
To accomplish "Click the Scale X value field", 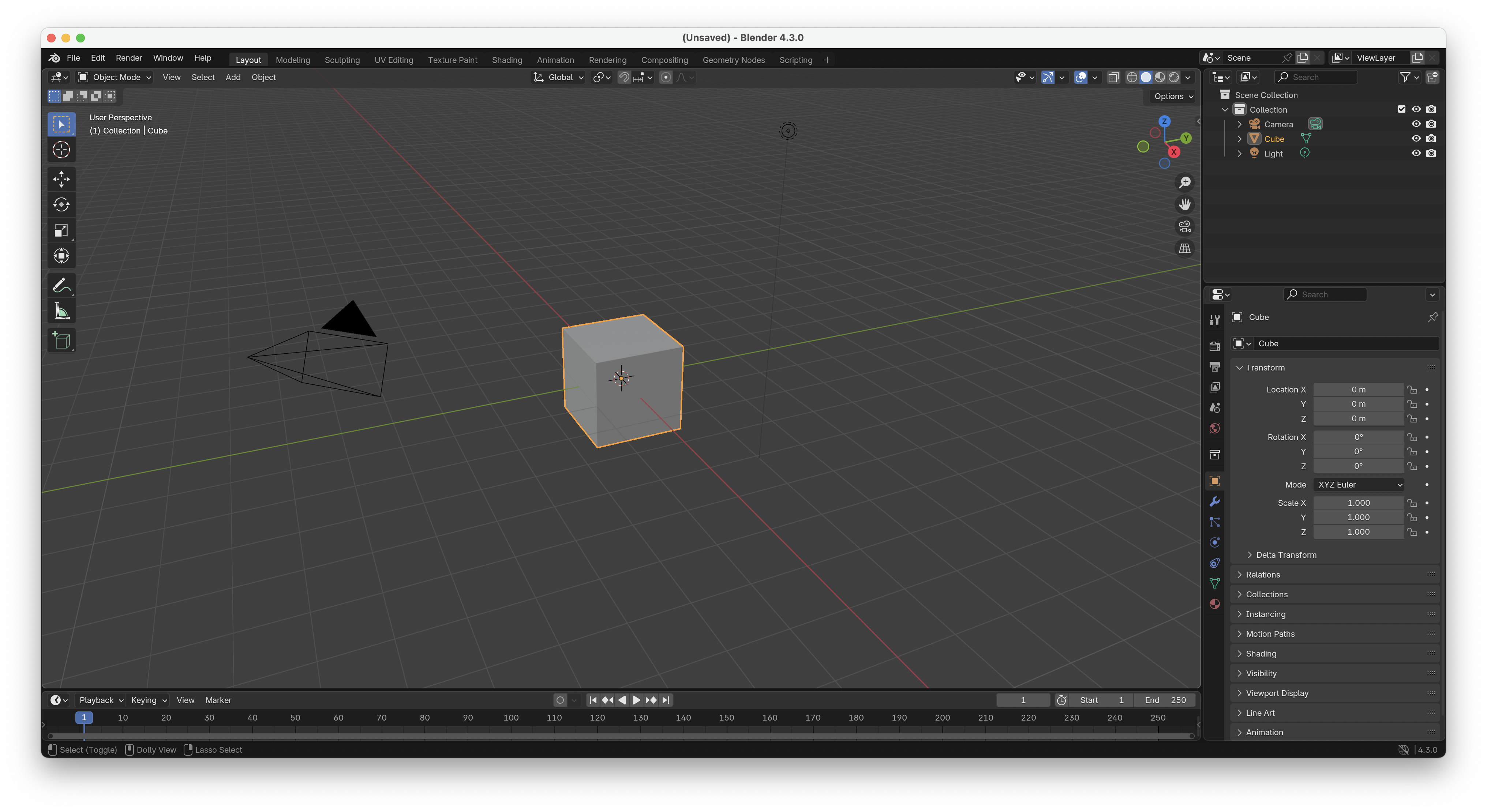I will click(x=1358, y=503).
